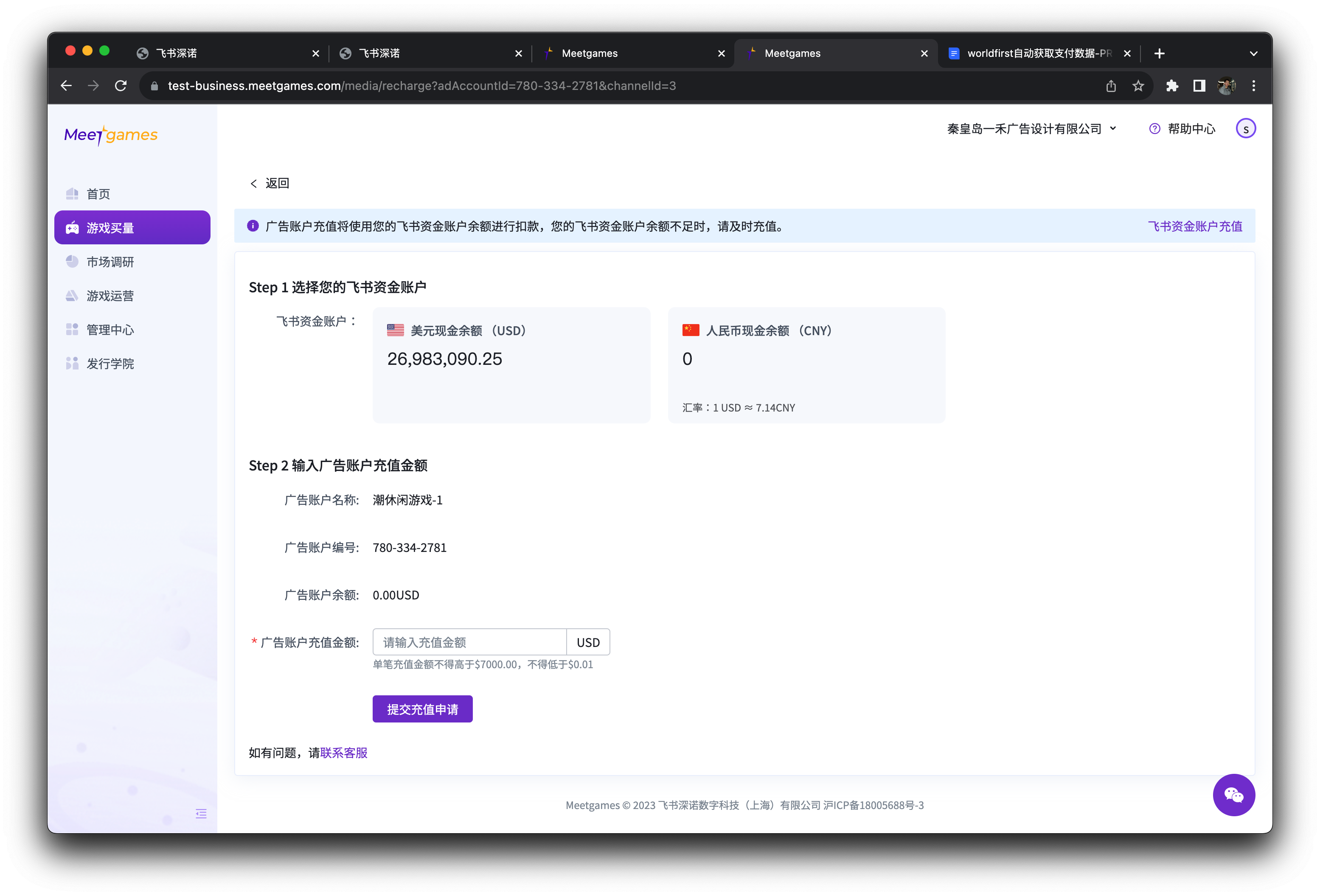Collapse the sidebar using the bottom menu icon
The width and height of the screenshot is (1320, 896).
201,814
